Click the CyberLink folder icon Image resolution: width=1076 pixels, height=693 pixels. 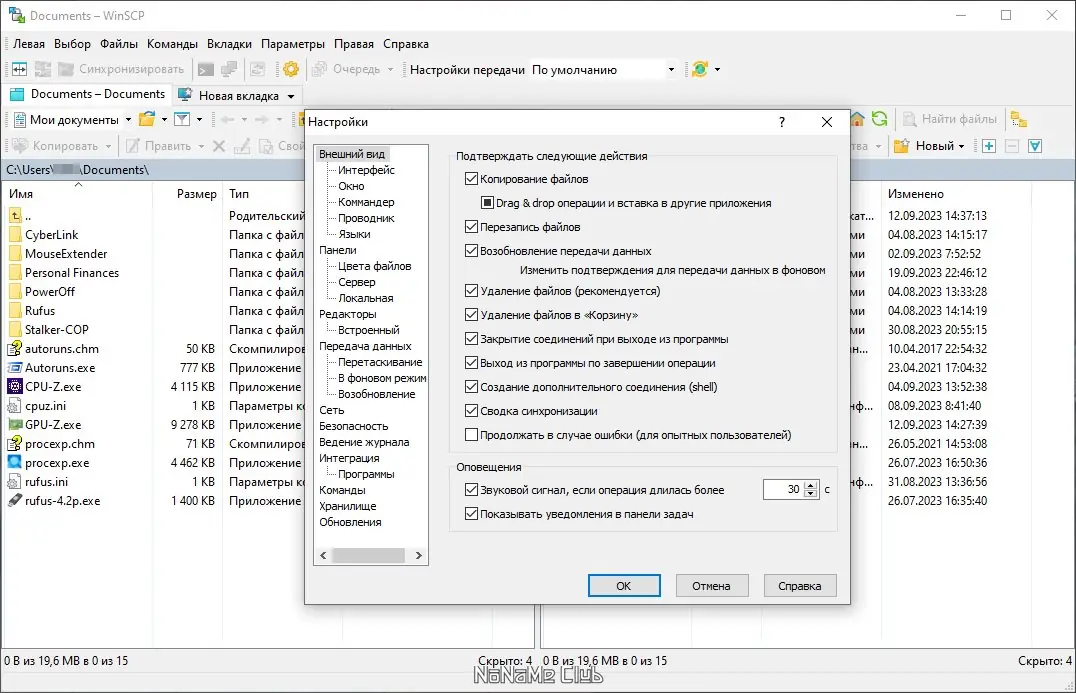[15, 235]
